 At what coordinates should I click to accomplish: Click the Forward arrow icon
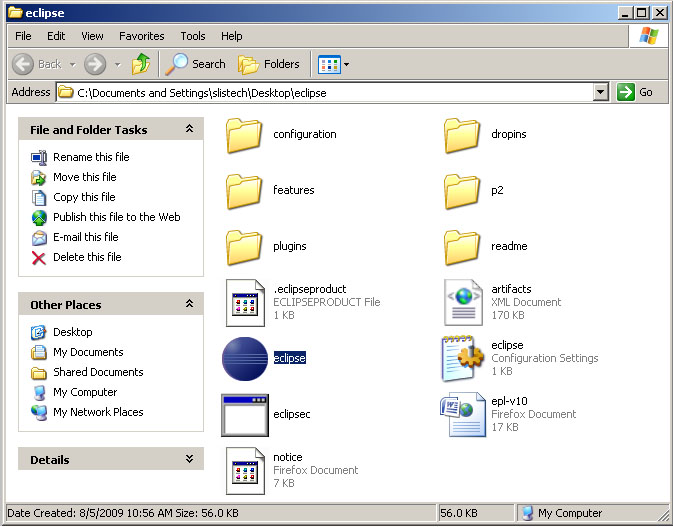point(95,64)
